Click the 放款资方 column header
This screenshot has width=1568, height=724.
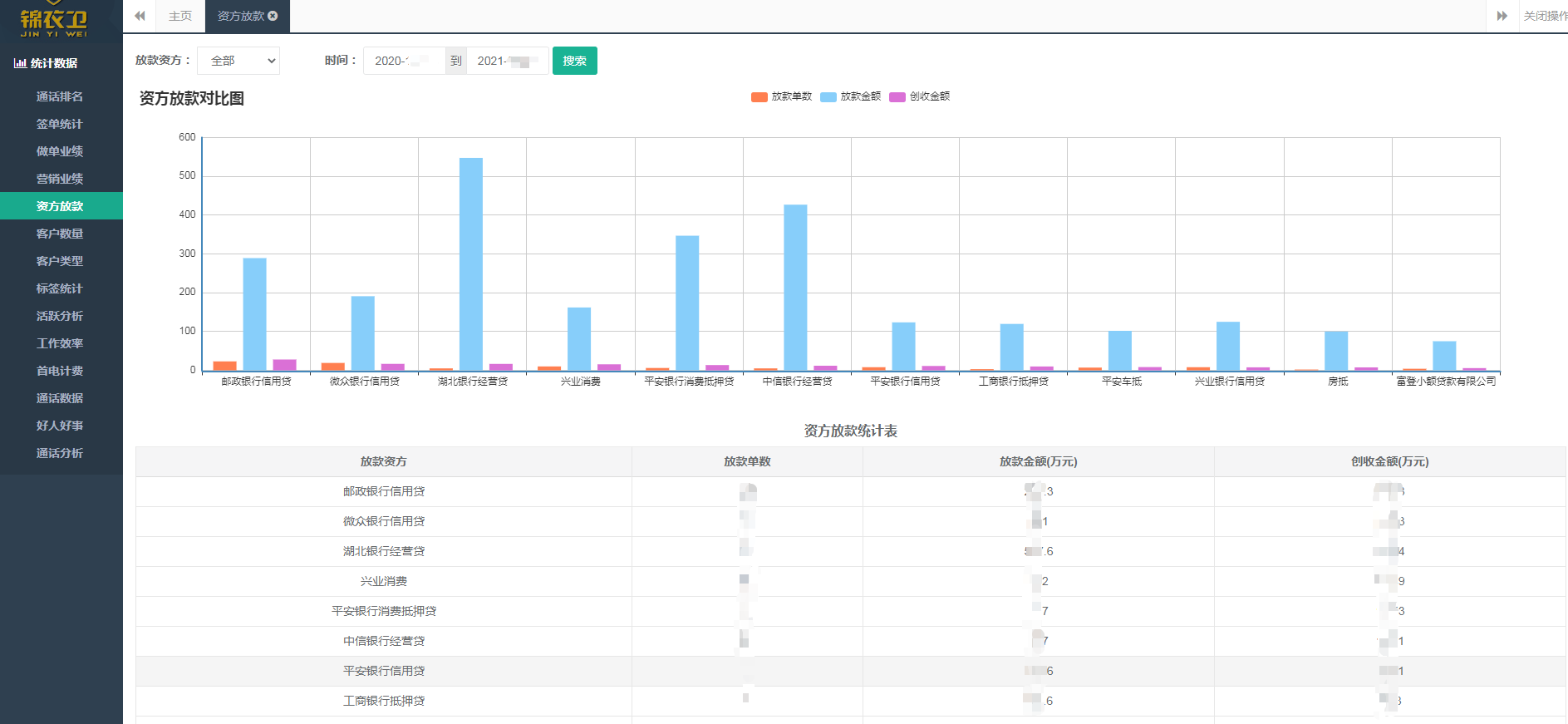(384, 461)
